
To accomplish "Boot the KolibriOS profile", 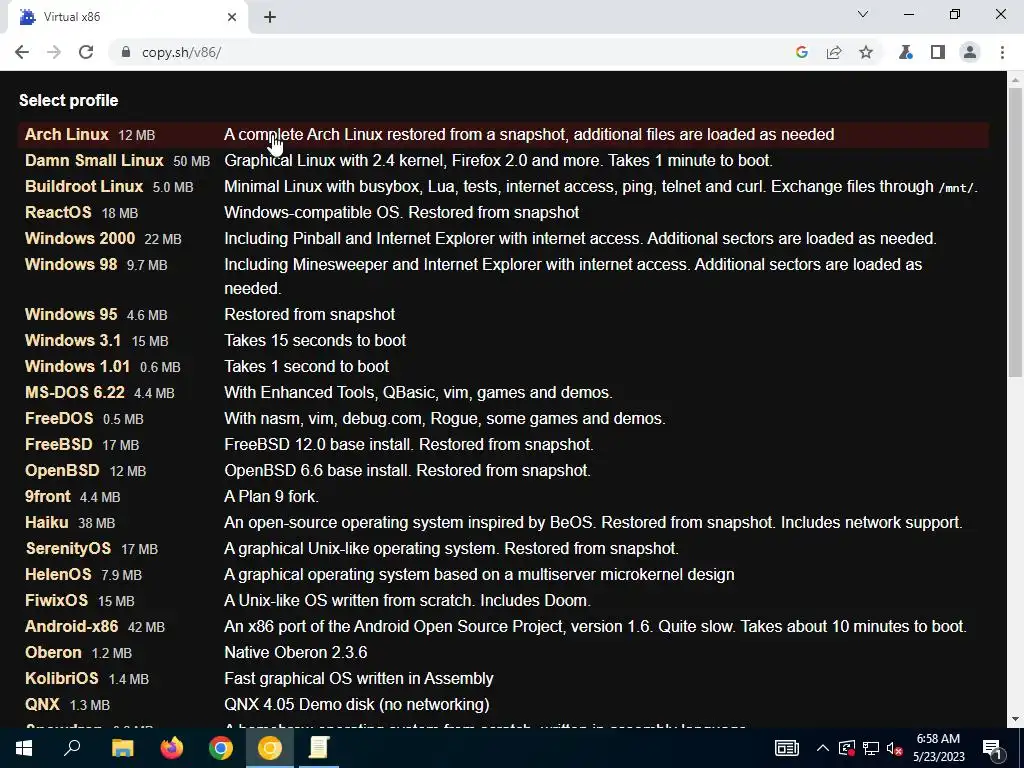I will click(x=61, y=678).
